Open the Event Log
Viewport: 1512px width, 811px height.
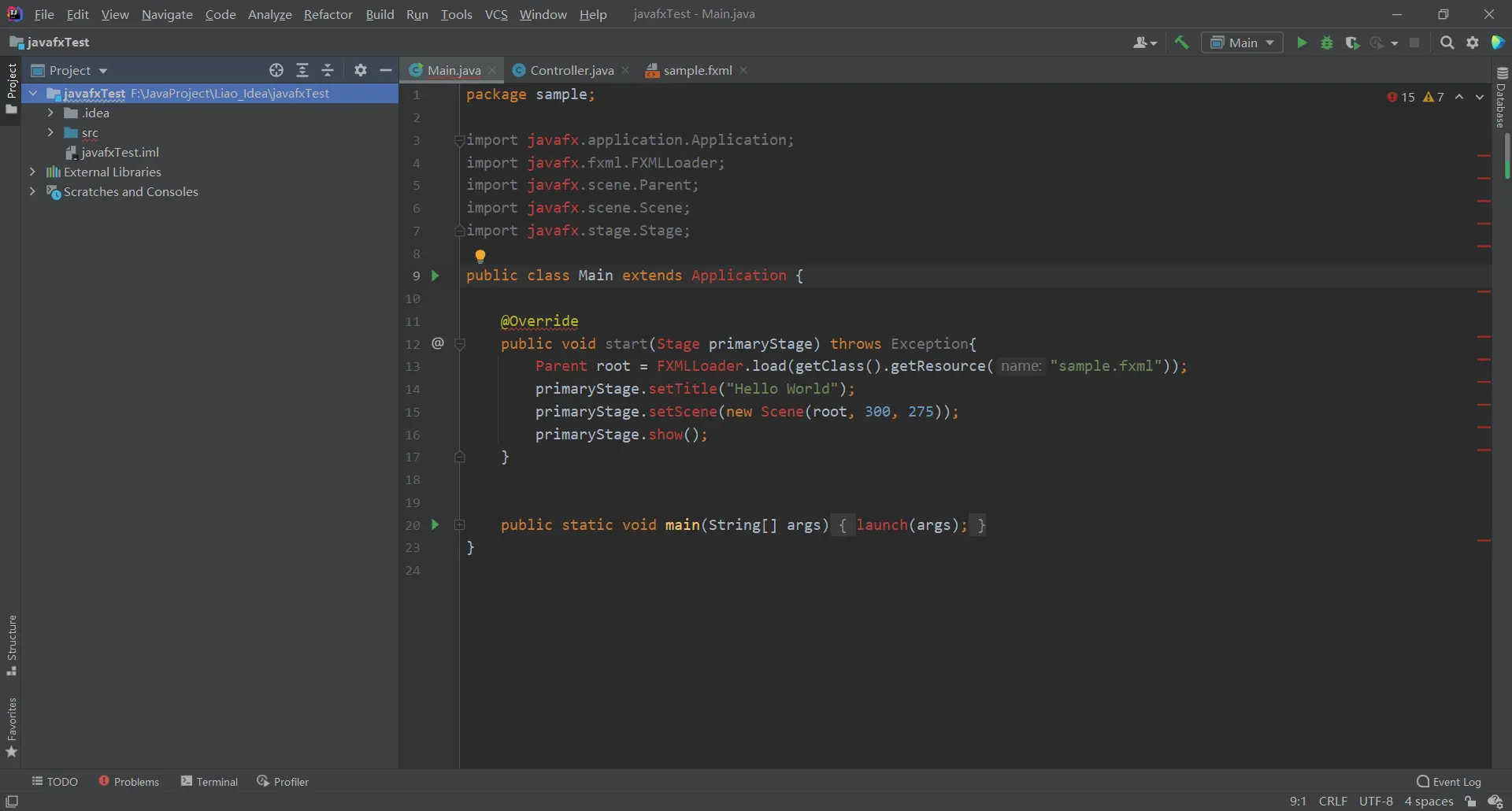1449,781
